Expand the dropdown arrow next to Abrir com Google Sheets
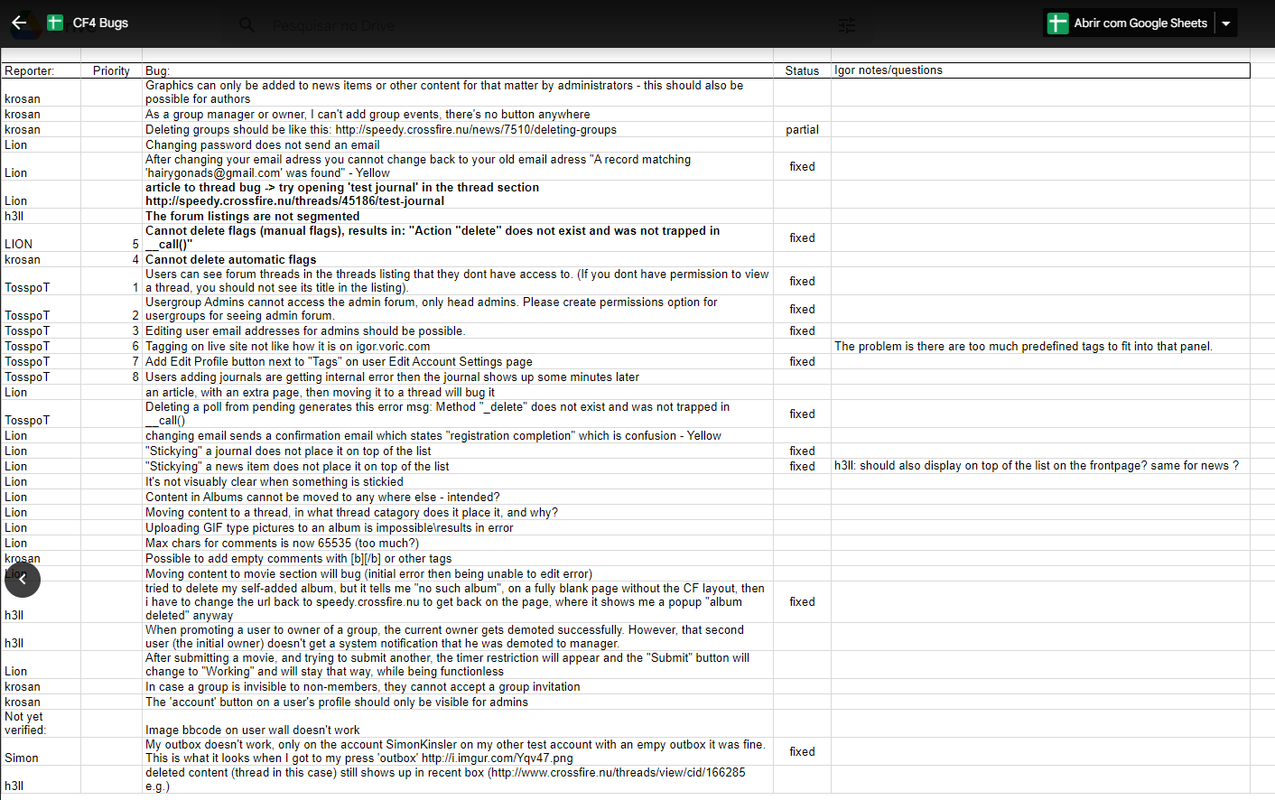The width and height of the screenshot is (1275, 800). [x=1226, y=23]
